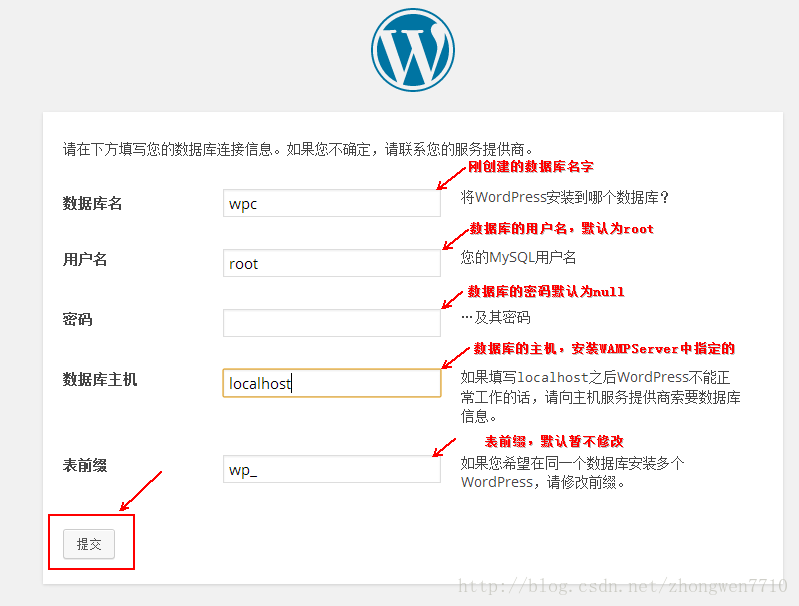799x606 pixels.
Task: Click the WordPress logo
Action: (x=413, y=50)
